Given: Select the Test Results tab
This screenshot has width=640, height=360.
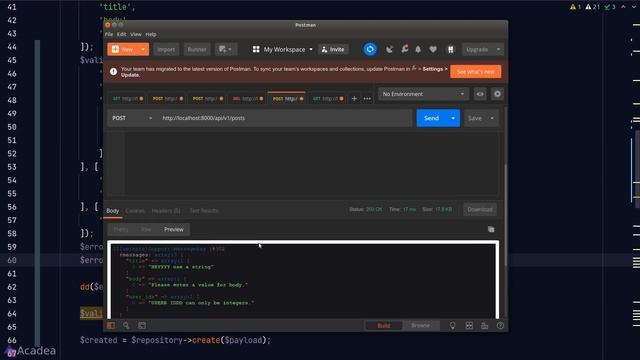Looking at the screenshot, I should point(204,211).
